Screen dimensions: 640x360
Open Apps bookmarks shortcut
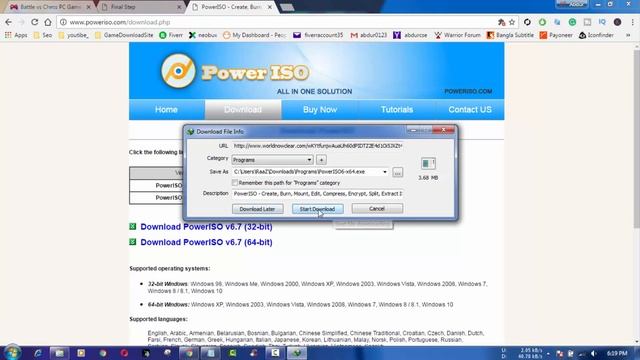pyautogui.click(x=16, y=35)
